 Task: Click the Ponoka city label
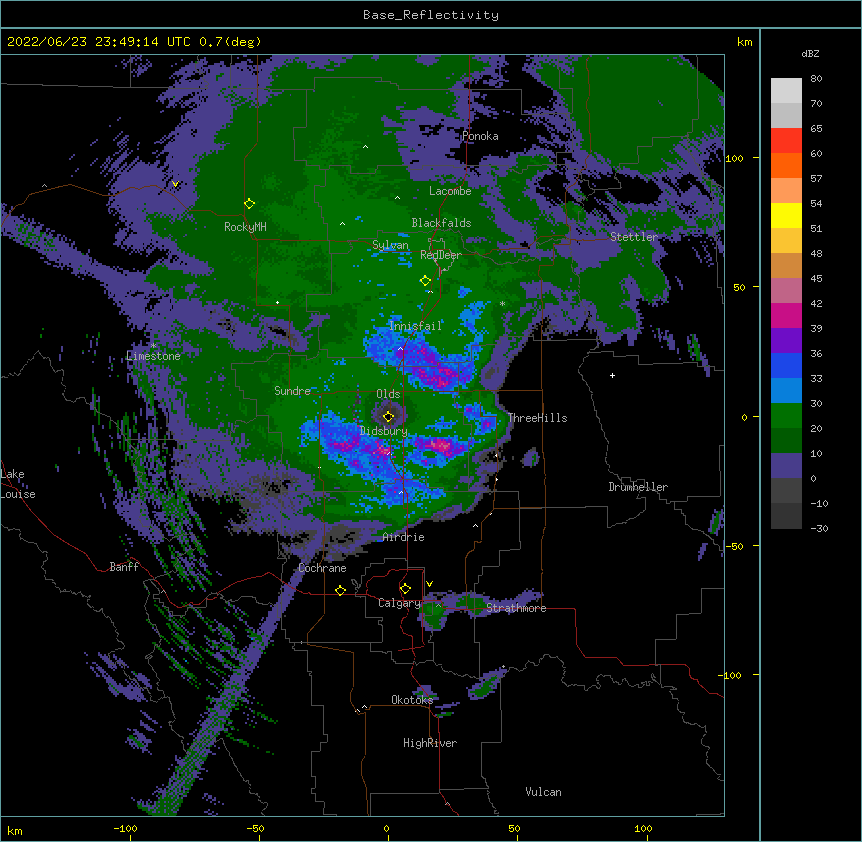(480, 136)
